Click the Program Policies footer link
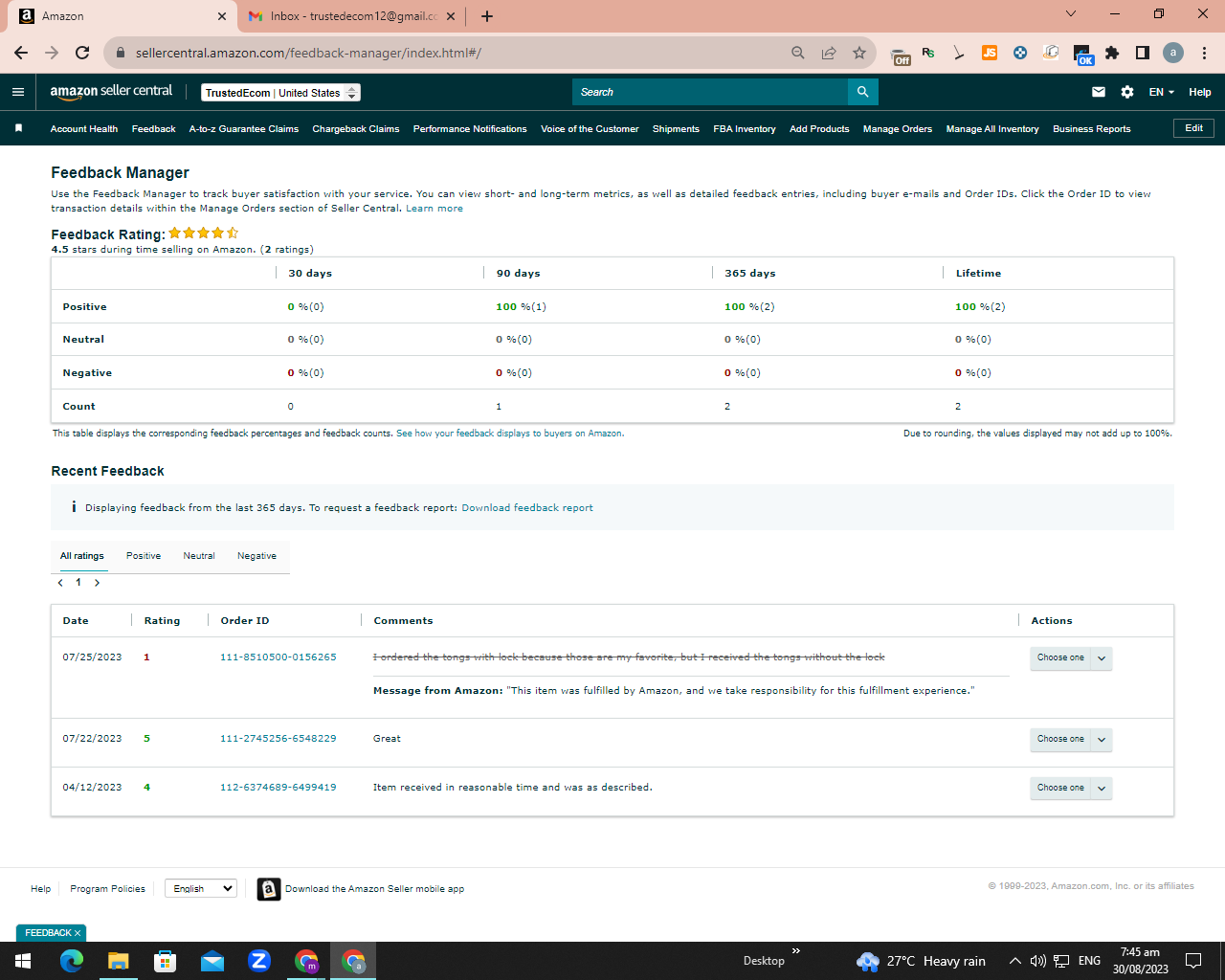 point(107,889)
